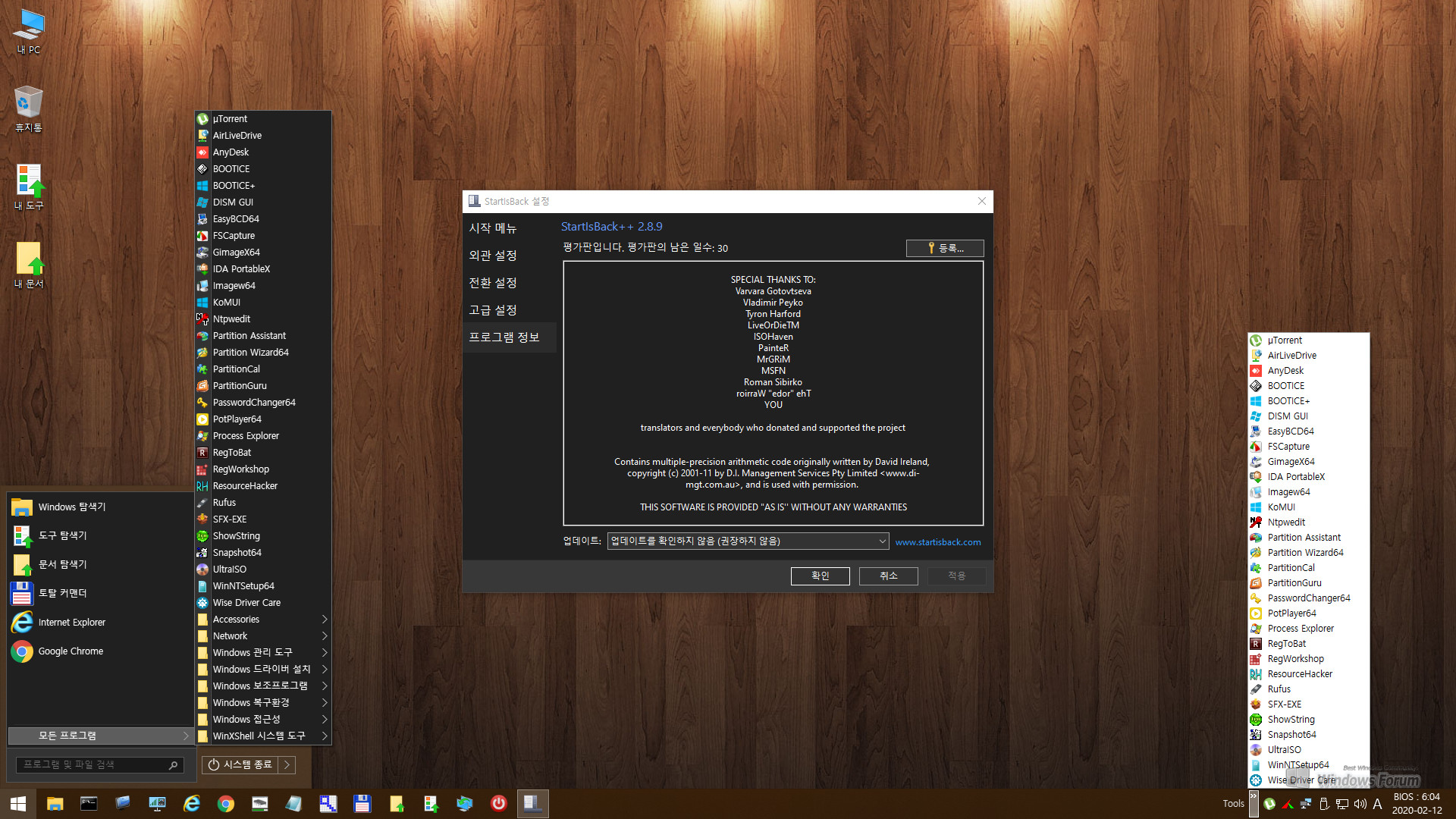The height and width of the screenshot is (819, 1456).
Task: Launch µTorrent from the dark program list
Action: [x=263, y=119]
